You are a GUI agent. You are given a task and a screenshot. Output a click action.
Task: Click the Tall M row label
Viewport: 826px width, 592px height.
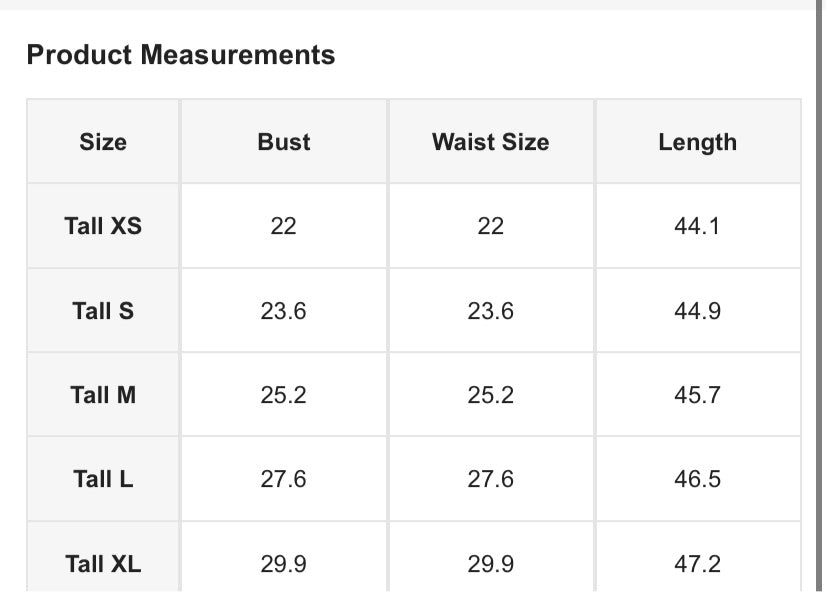(x=103, y=394)
